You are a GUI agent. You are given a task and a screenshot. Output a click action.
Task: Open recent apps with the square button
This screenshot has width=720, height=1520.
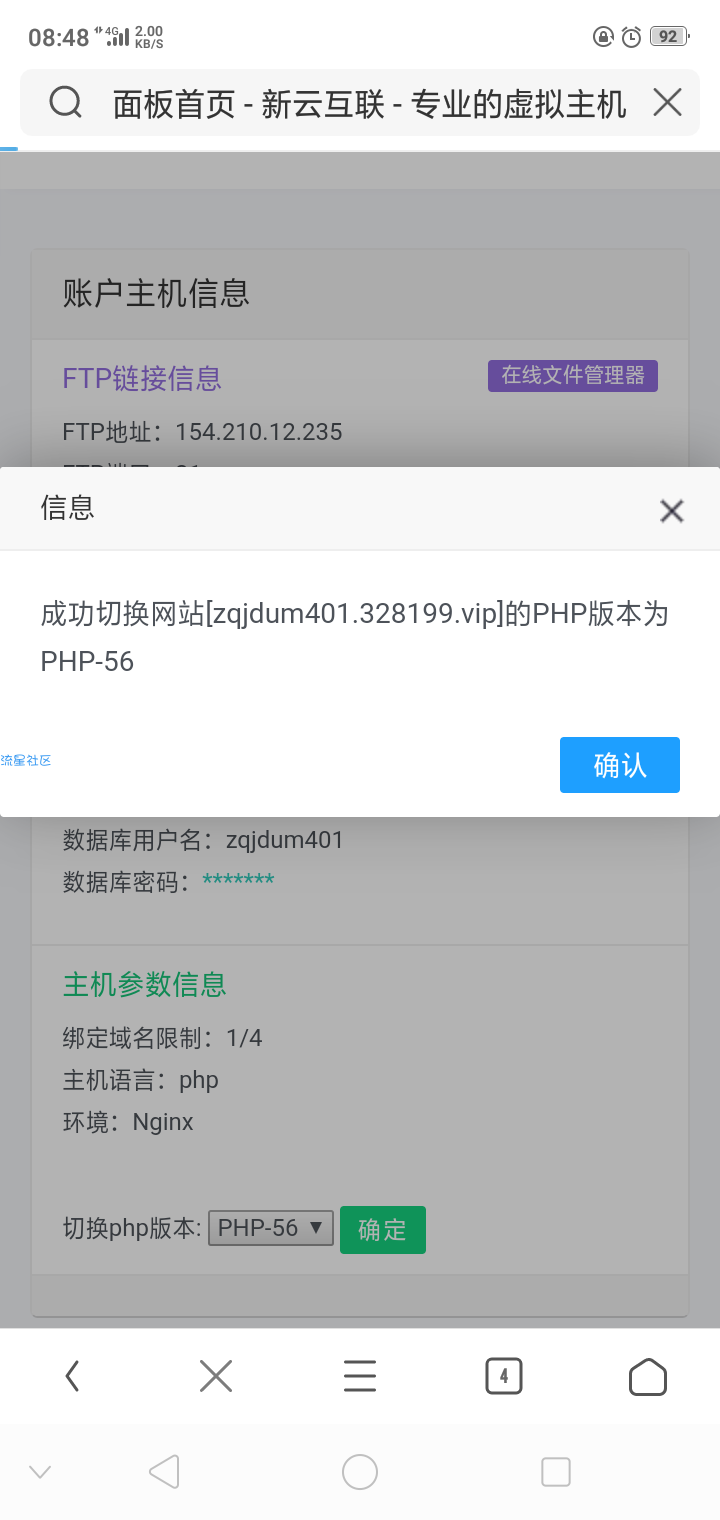click(556, 1471)
